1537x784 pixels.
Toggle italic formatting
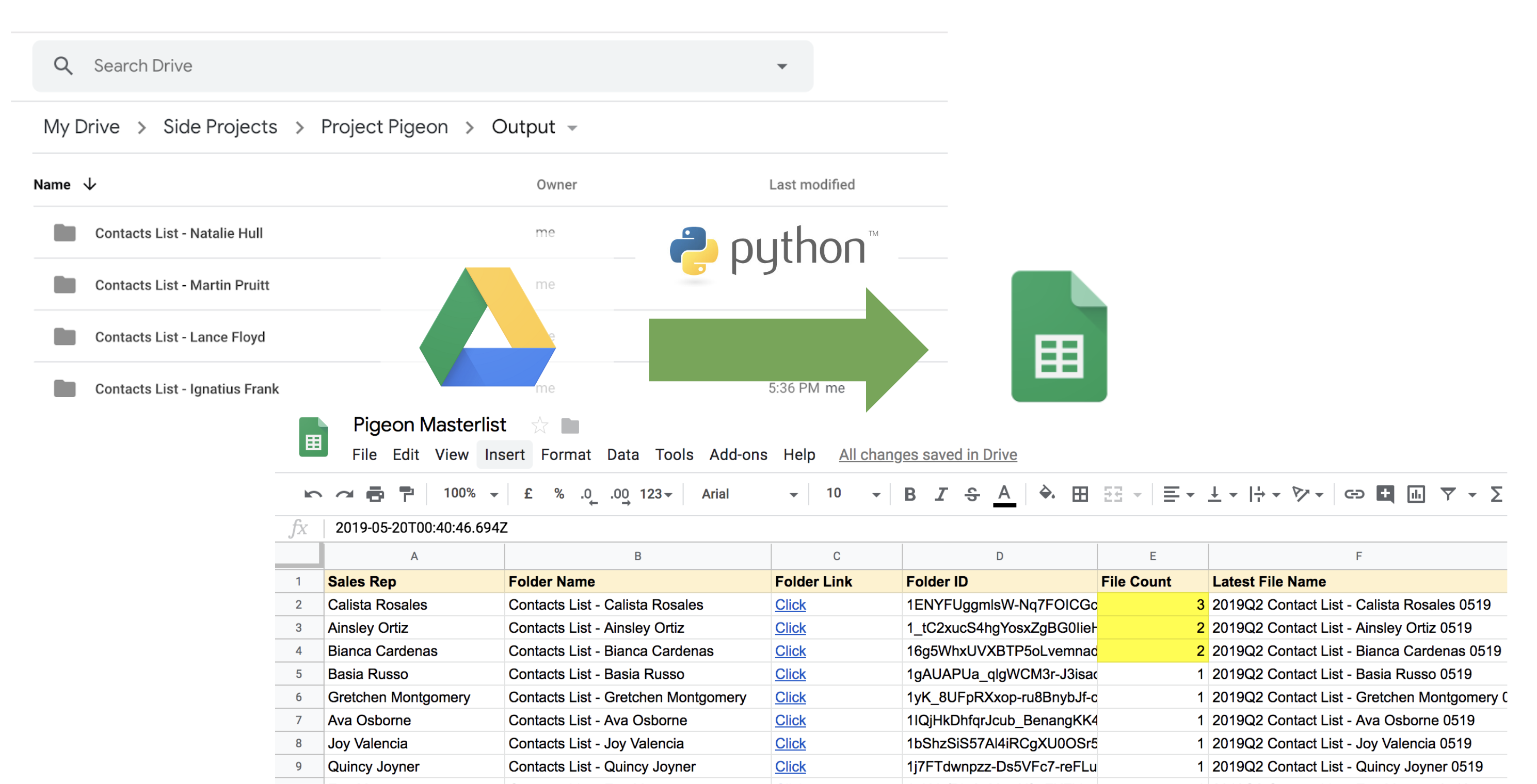tap(941, 494)
